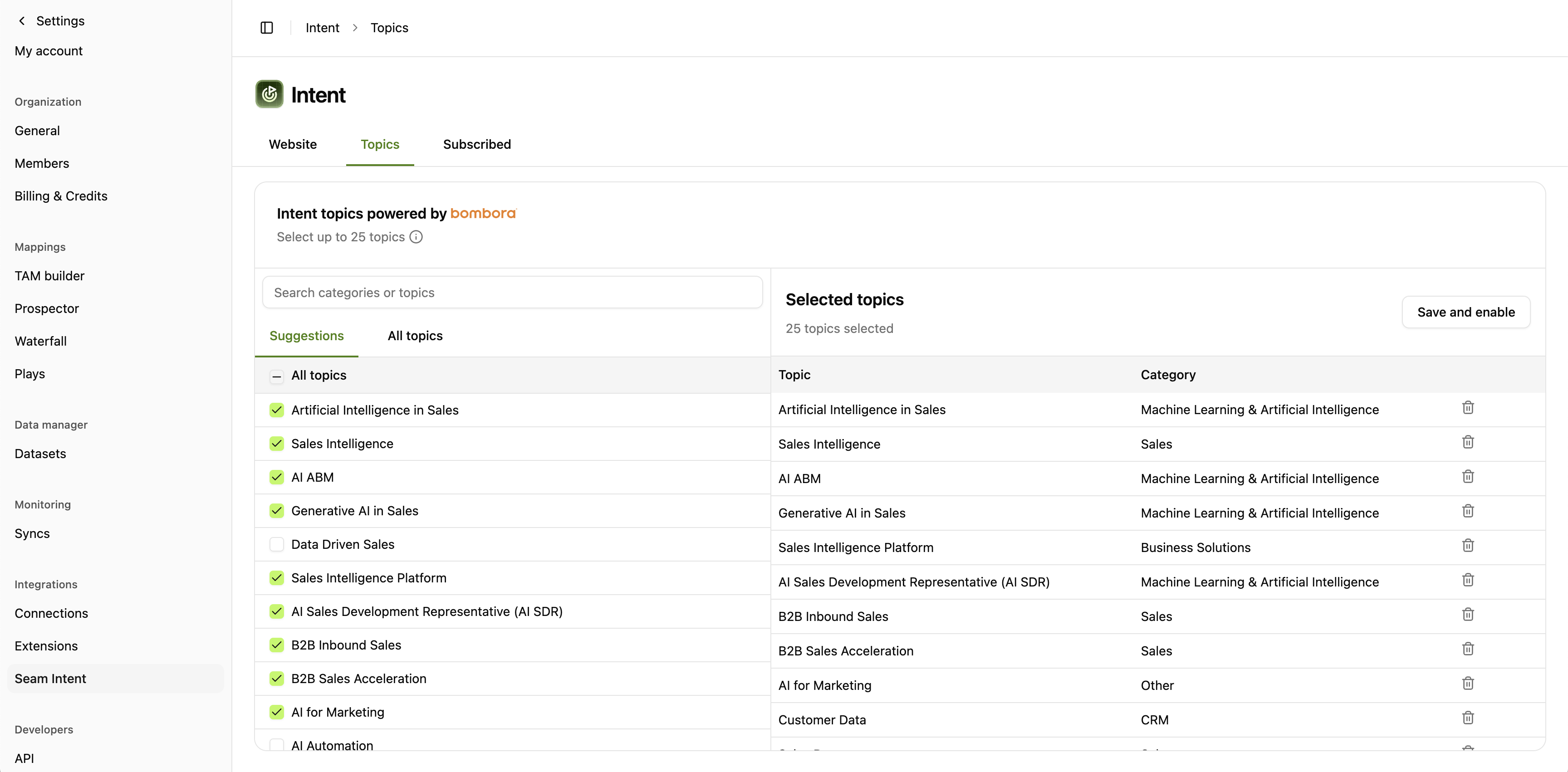1568x772 pixels.
Task: Remove 'B2B Inbound Sales' via the trash icon
Action: (x=1468, y=614)
